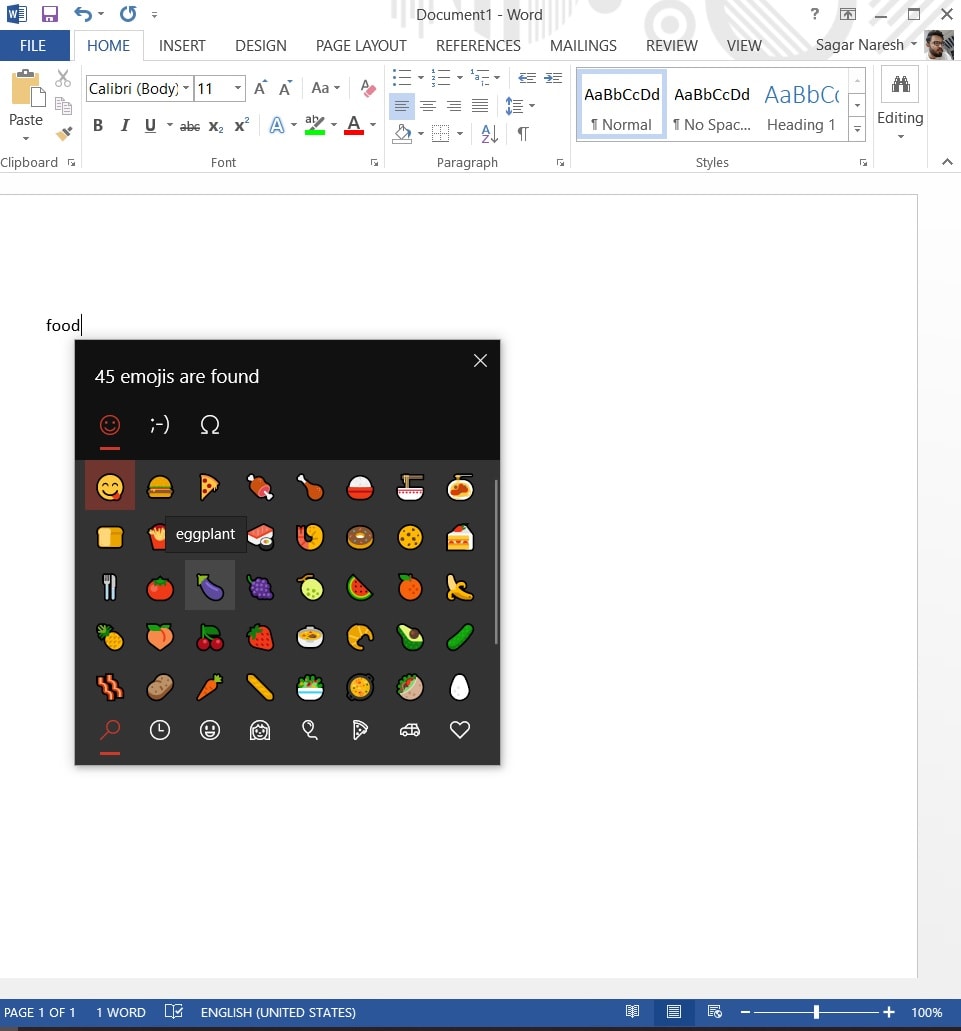Image resolution: width=961 pixels, height=1031 pixels.
Task: Open the Omega symbols tab
Action: (x=210, y=425)
